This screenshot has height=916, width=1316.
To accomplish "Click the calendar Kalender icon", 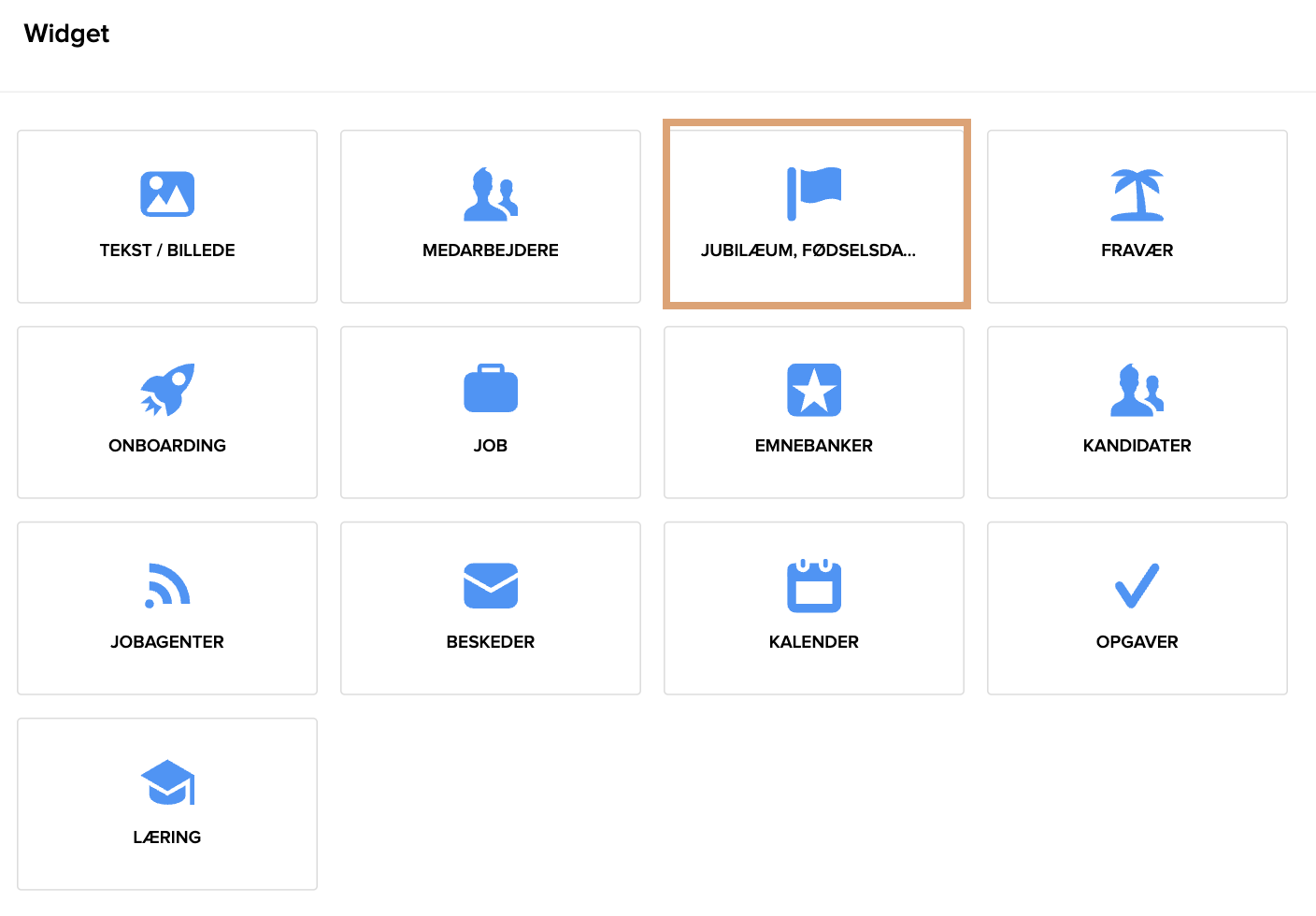I will 814,586.
